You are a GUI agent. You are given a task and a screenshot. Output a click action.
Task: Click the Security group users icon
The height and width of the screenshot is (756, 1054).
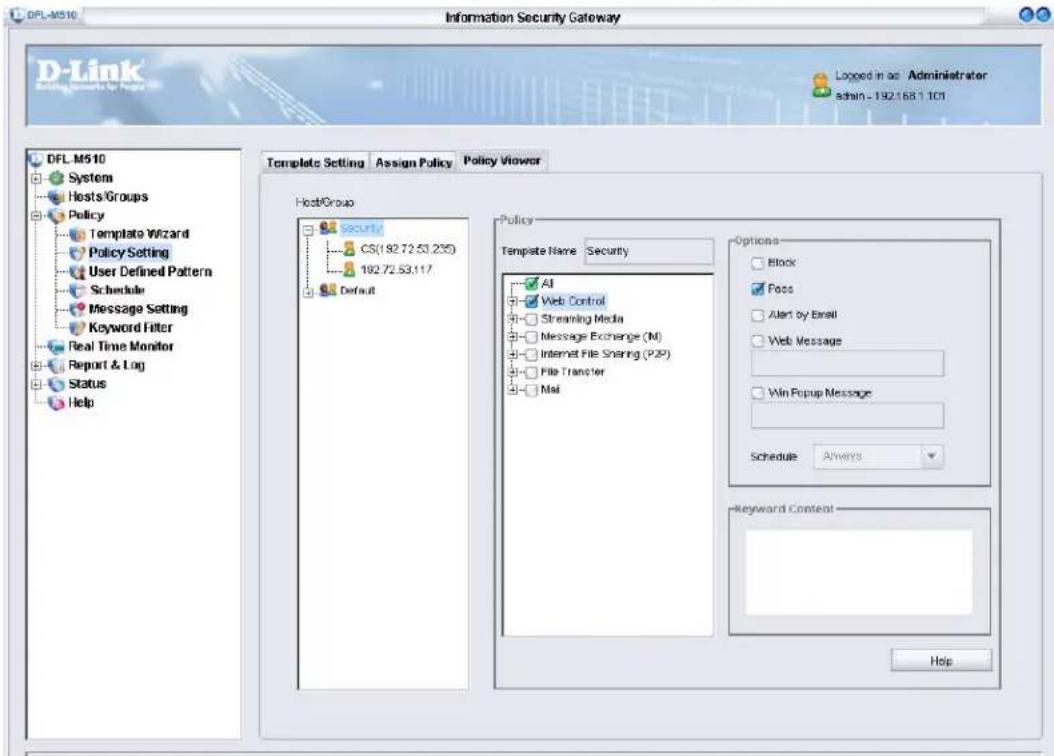click(328, 228)
